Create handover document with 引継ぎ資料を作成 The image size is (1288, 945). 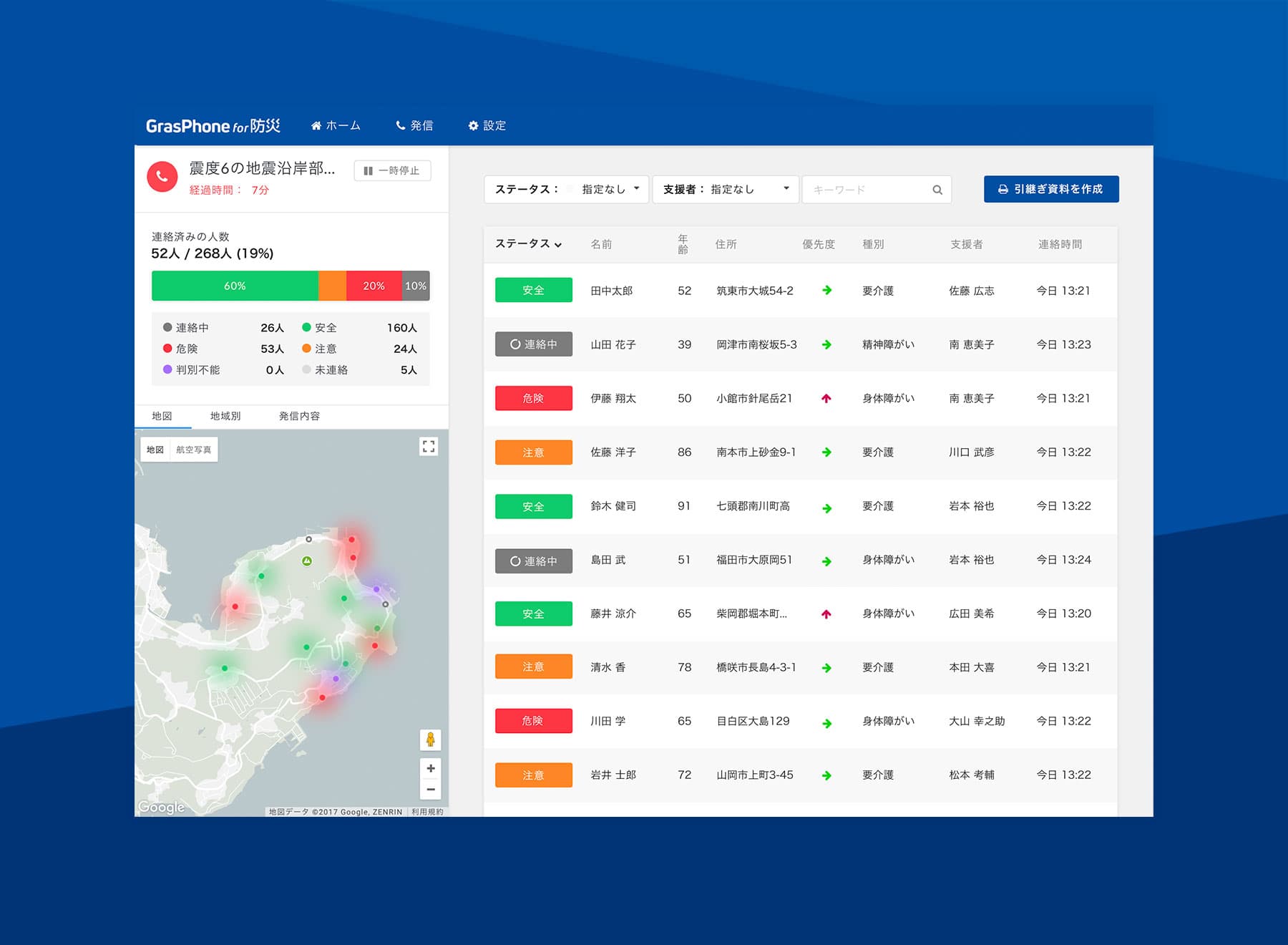click(1051, 189)
